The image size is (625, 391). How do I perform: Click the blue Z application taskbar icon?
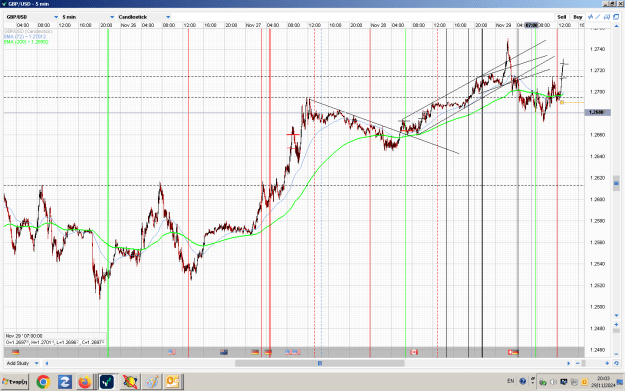pos(64,382)
